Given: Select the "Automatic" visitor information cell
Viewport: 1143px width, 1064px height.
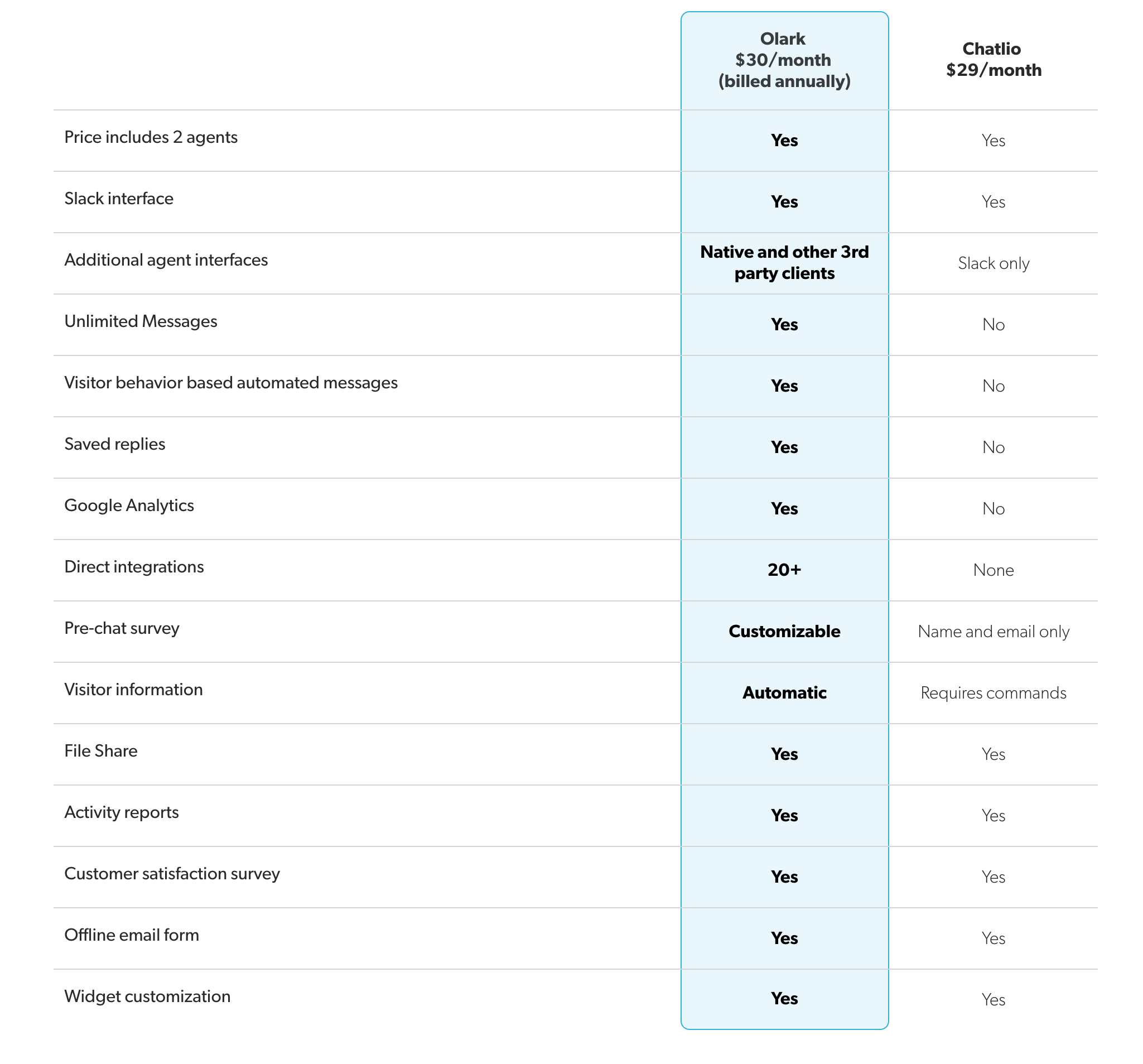Looking at the screenshot, I should [x=784, y=693].
